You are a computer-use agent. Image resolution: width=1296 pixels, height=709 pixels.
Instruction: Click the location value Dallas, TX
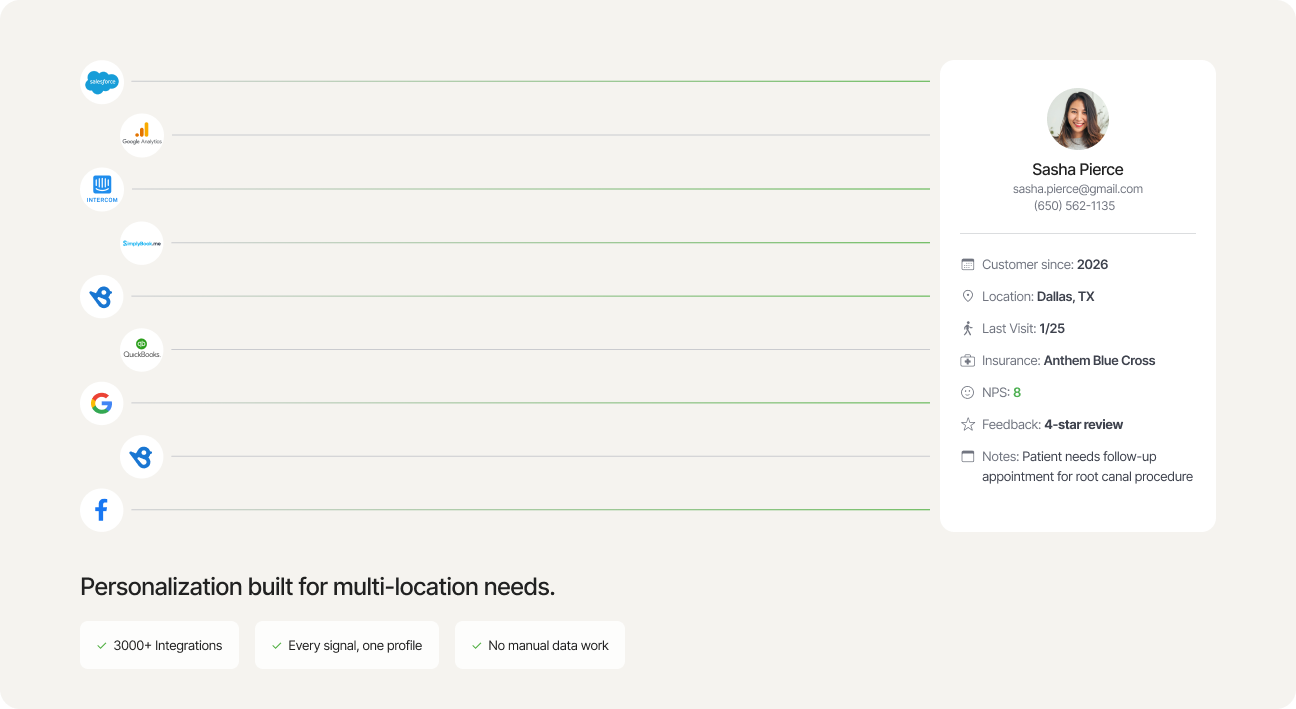[1066, 296]
